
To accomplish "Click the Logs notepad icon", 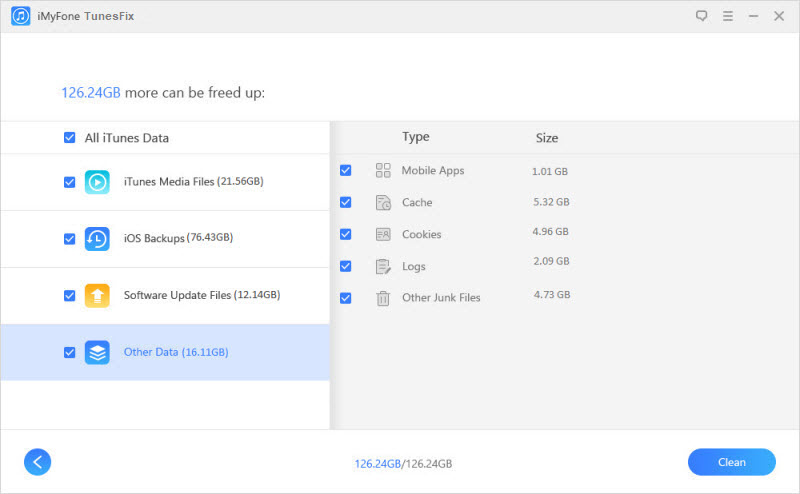I will click(x=383, y=266).
